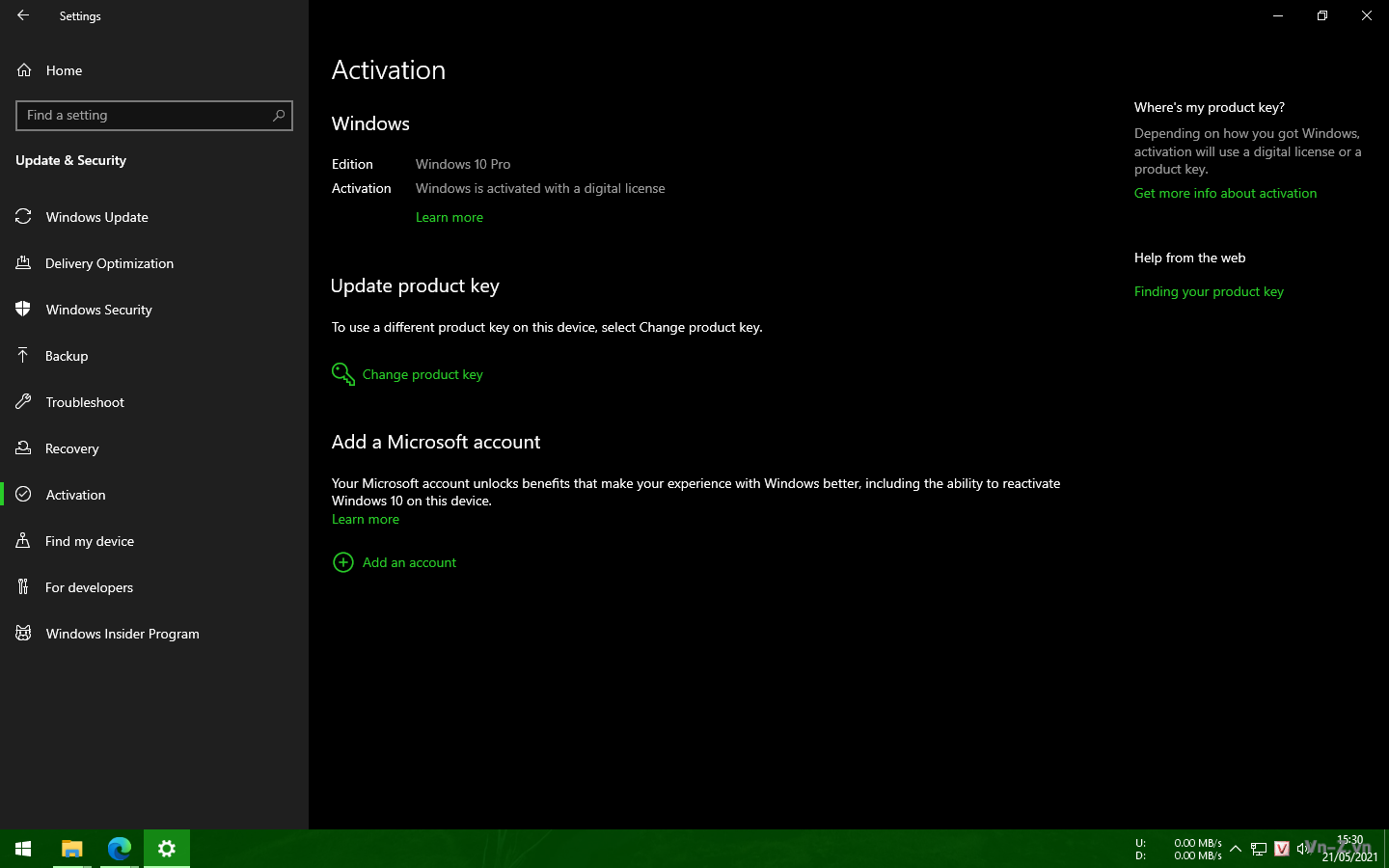Open Windows Insider Program section
Image resolution: width=1389 pixels, height=868 pixels.
pyautogui.click(x=154, y=634)
